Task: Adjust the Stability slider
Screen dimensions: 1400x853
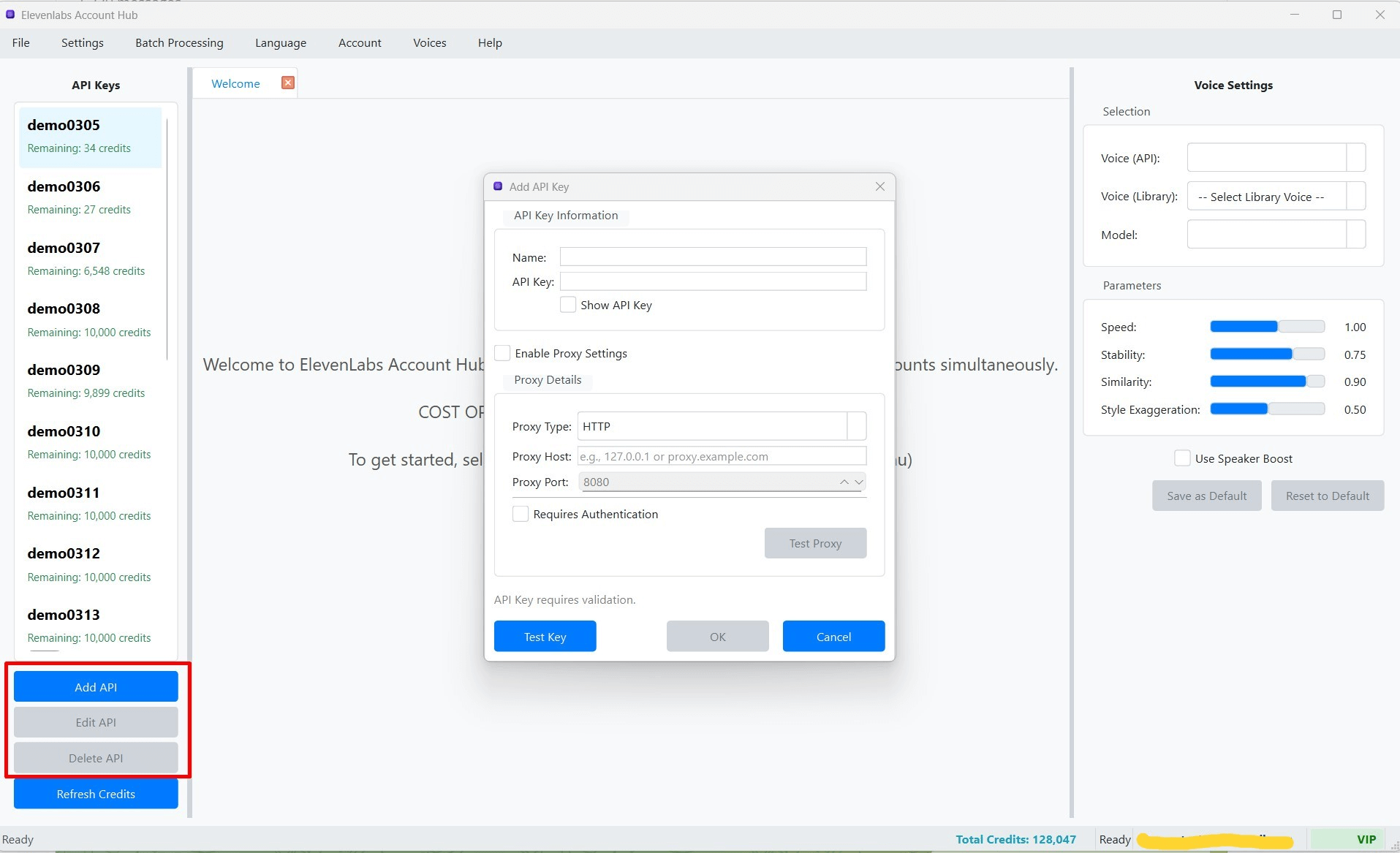Action: 1268,355
